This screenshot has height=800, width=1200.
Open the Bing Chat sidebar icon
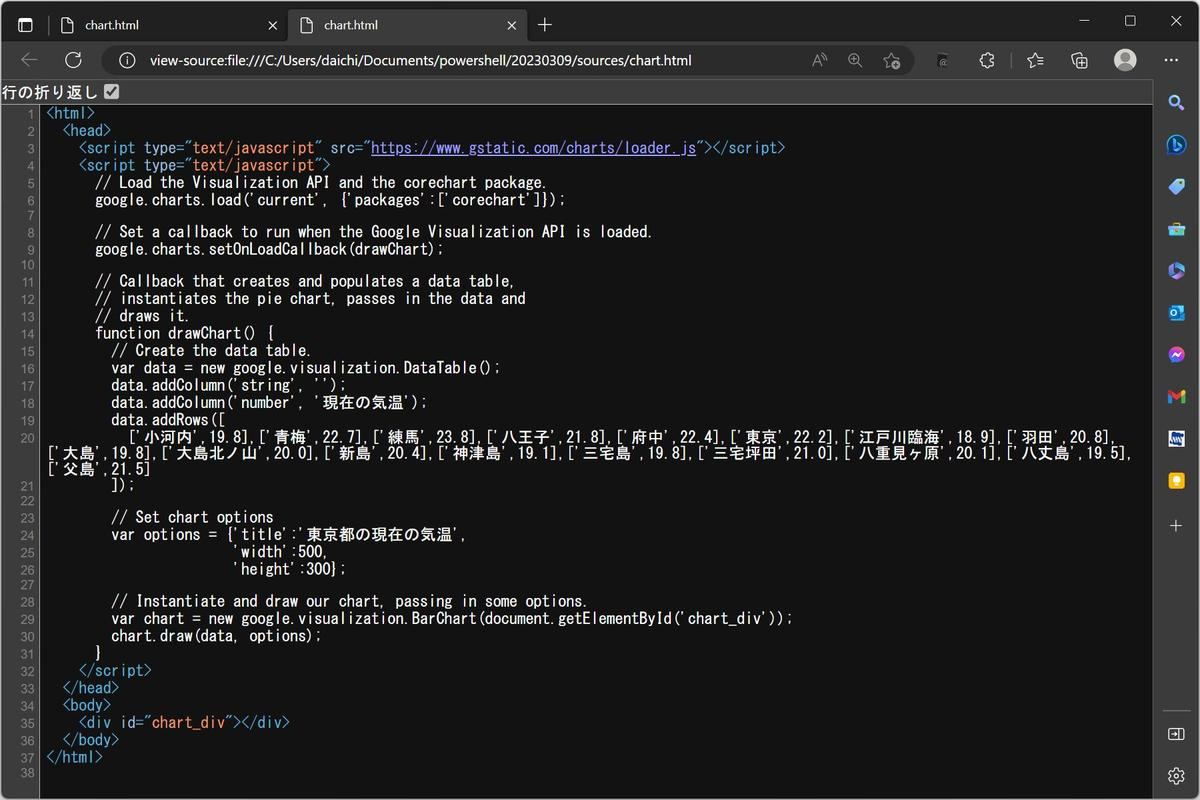[x=1176, y=145]
